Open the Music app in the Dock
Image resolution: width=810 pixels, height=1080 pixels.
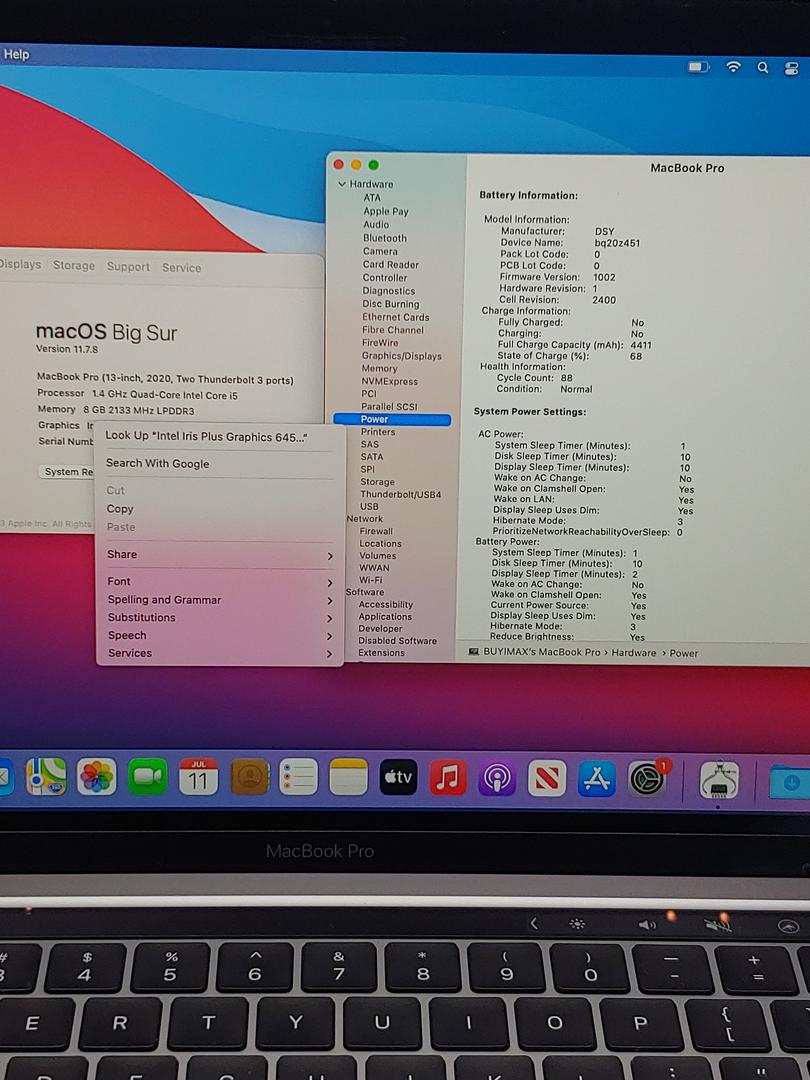click(448, 778)
